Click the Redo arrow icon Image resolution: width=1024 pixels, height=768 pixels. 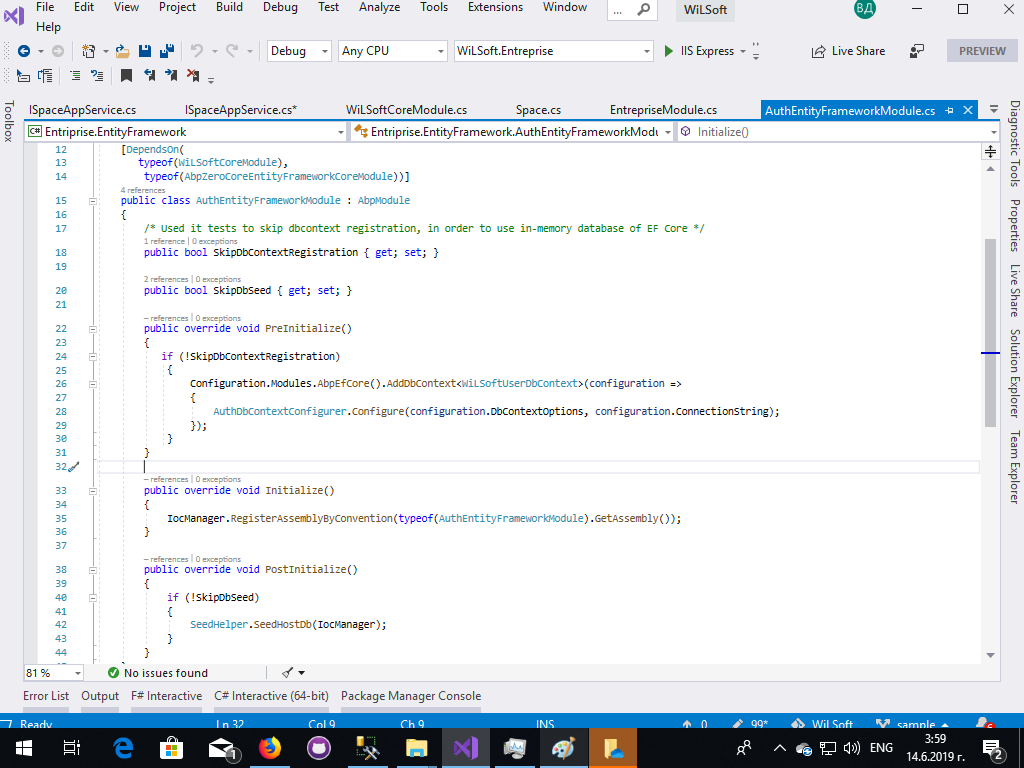[232, 51]
